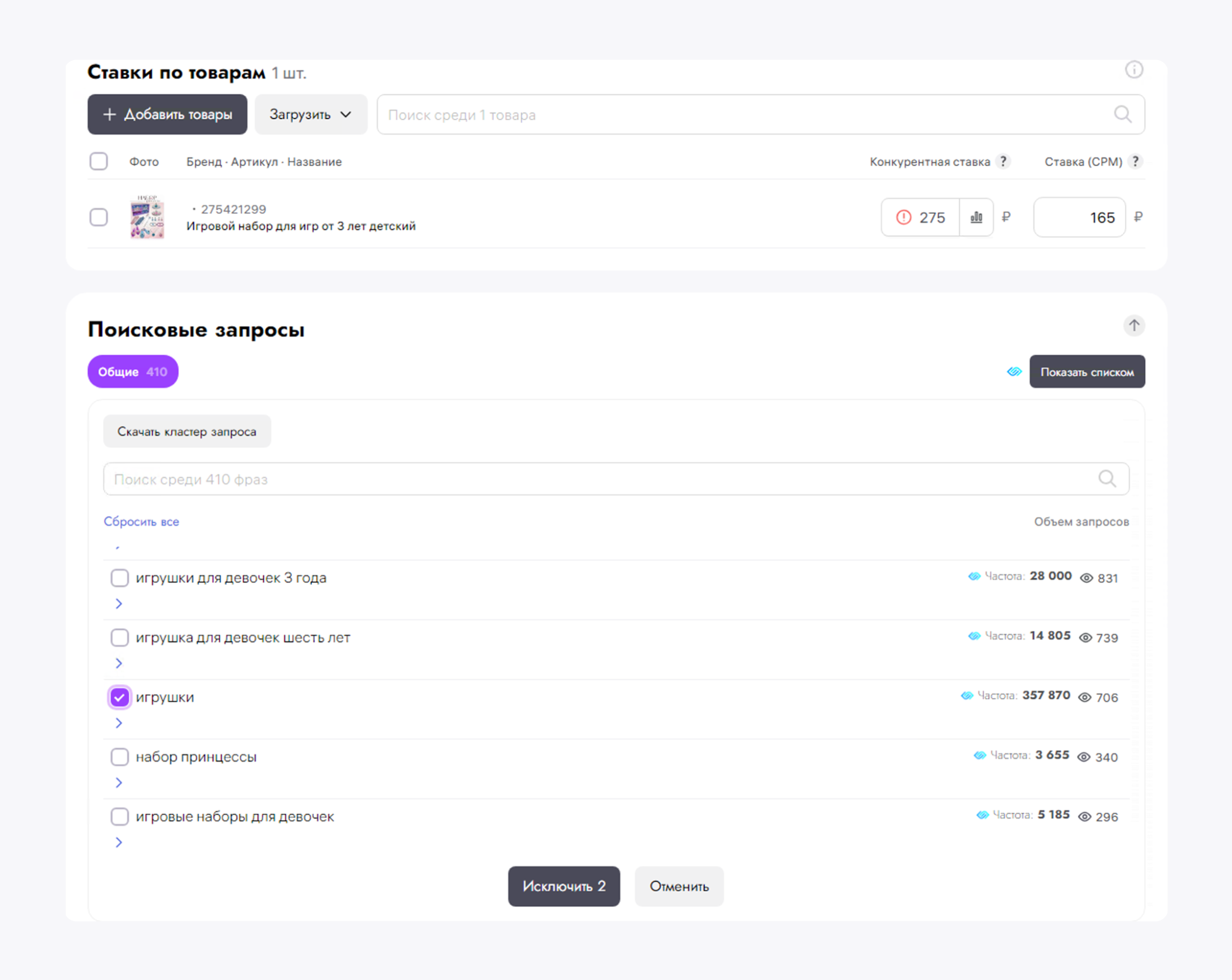Check the набор принцессы checkbox
Viewport: 1232px width, 980px height.
click(119, 756)
